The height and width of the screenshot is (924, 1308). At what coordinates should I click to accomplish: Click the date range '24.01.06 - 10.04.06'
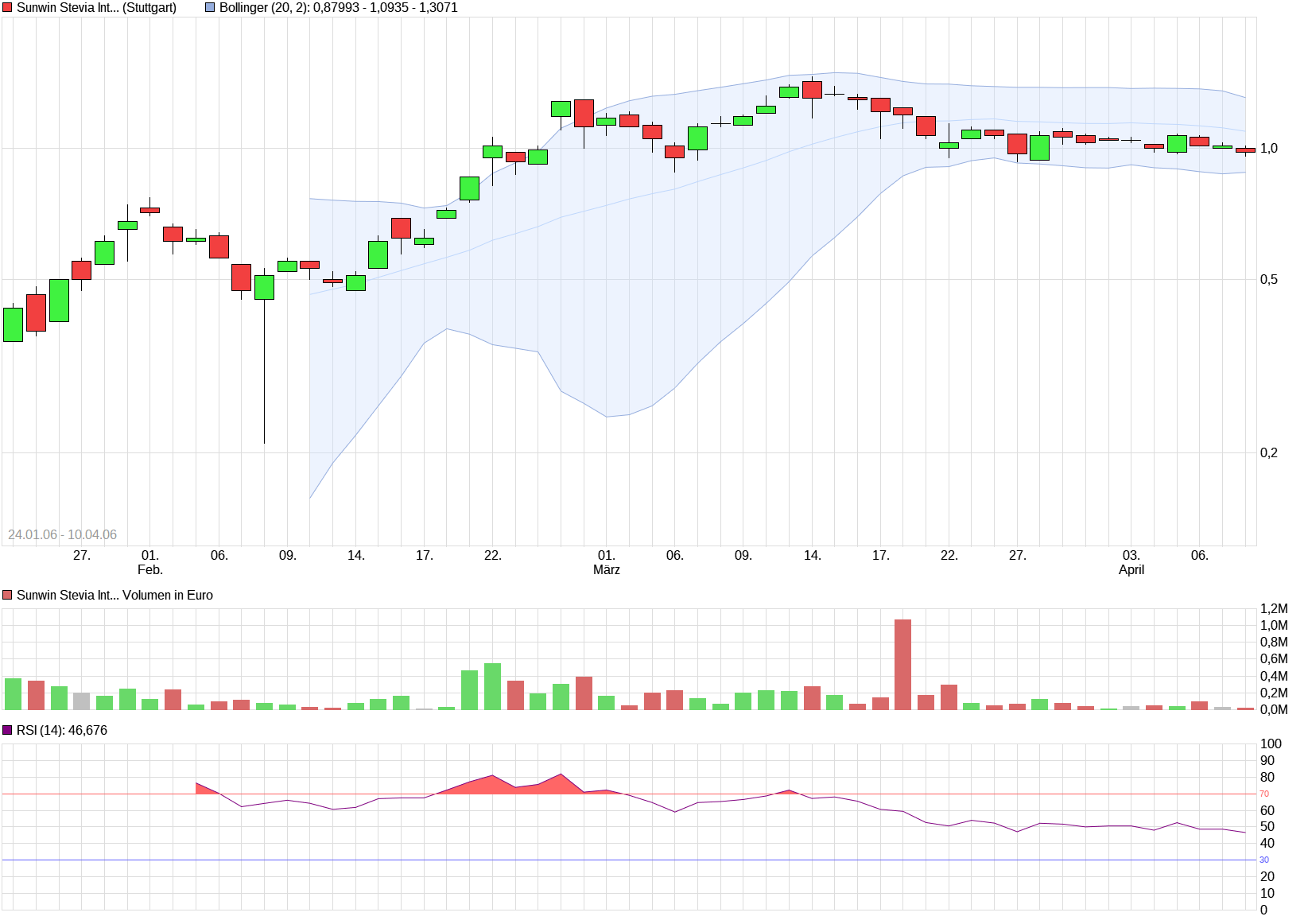(62, 535)
